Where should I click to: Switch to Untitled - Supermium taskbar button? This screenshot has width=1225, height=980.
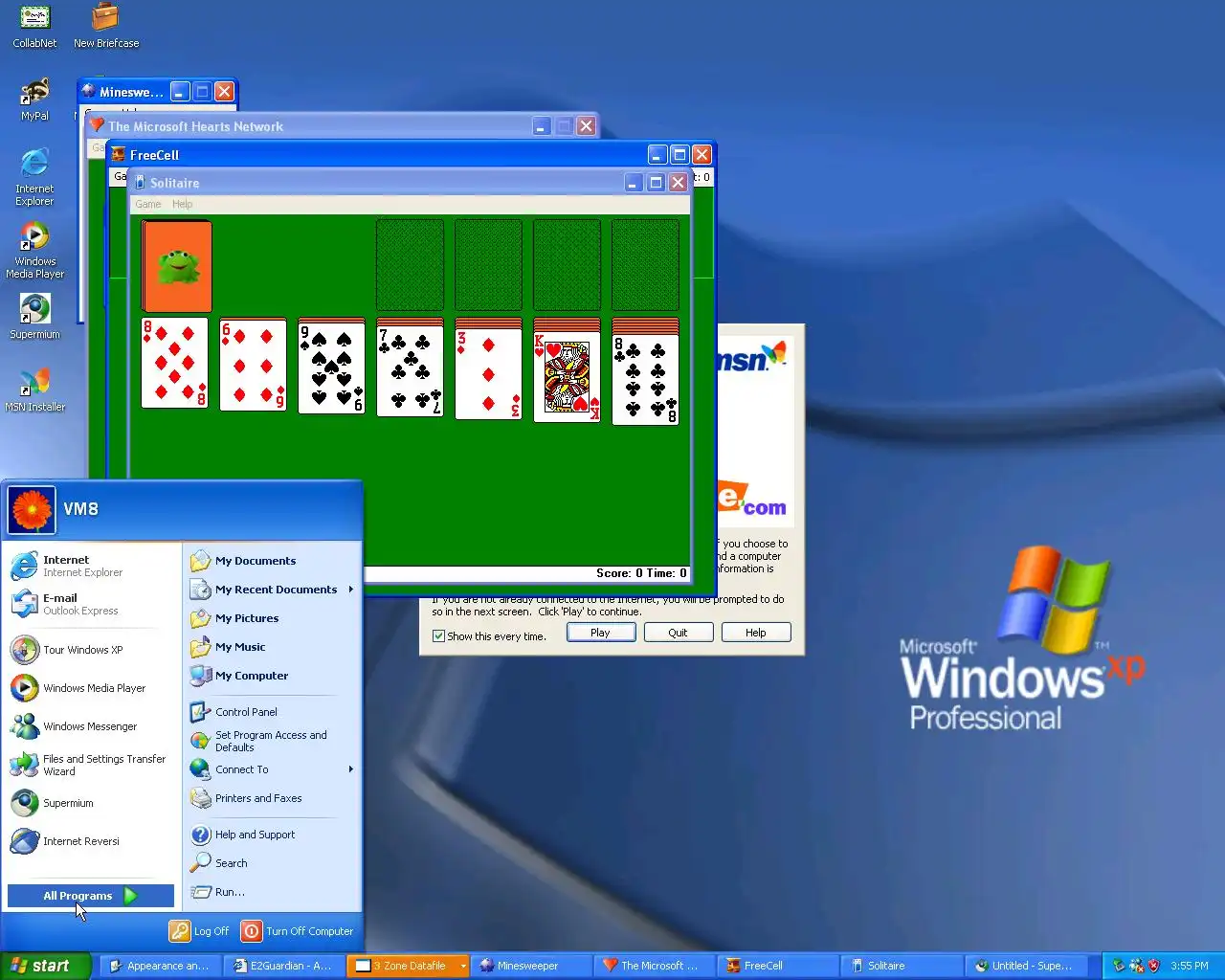pyautogui.click(x=1025, y=966)
